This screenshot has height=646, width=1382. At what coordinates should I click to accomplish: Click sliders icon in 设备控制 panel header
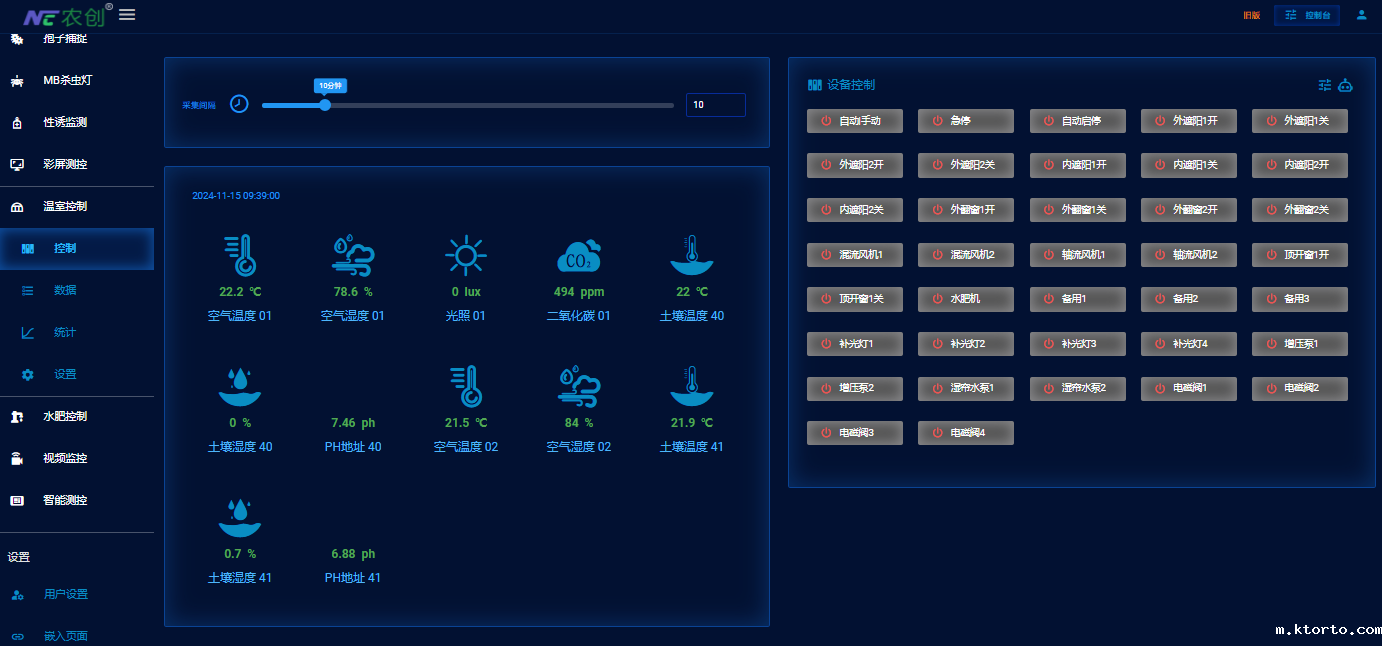(x=1325, y=85)
